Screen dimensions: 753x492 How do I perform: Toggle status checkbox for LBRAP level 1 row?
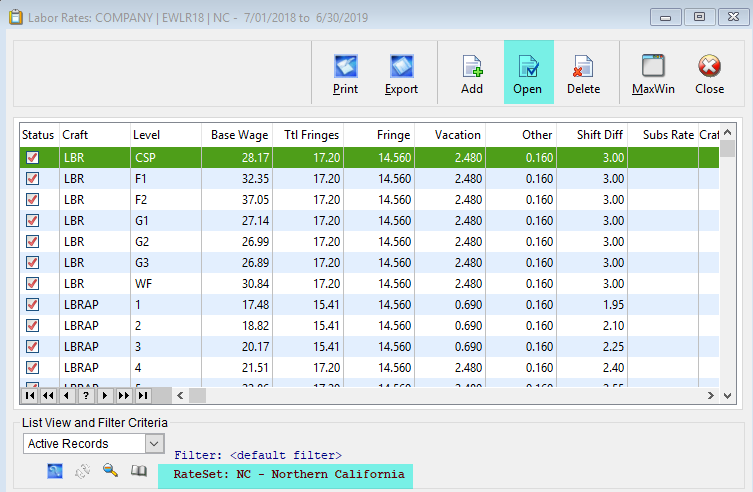coord(33,305)
